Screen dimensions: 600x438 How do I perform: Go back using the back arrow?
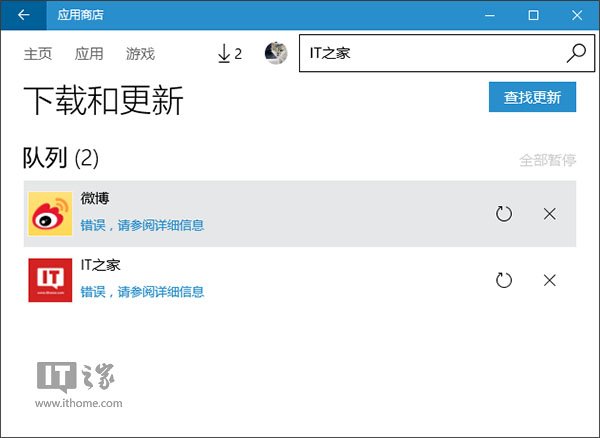[x=23, y=15]
